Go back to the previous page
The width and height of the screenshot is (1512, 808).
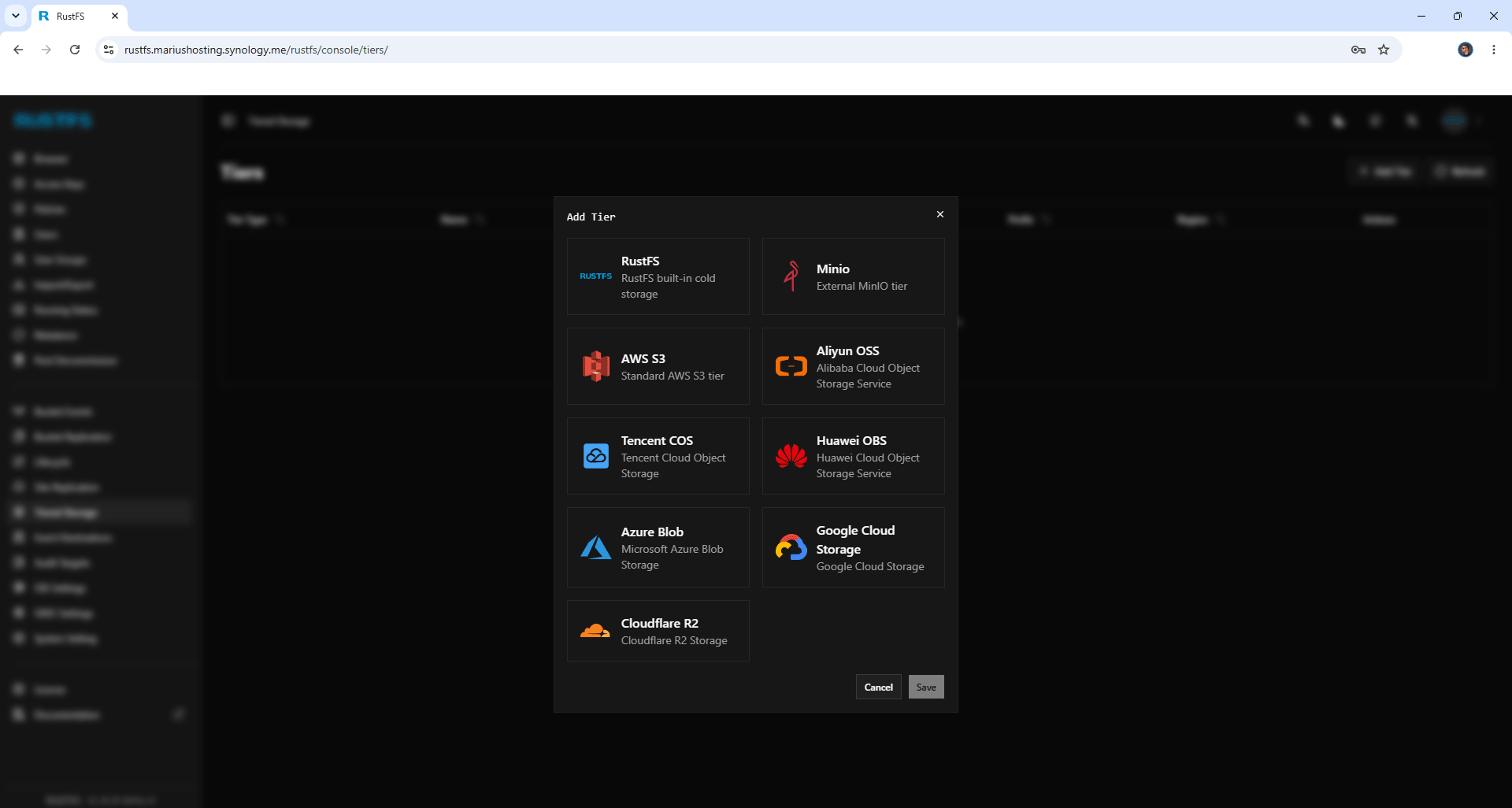(x=18, y=50)
